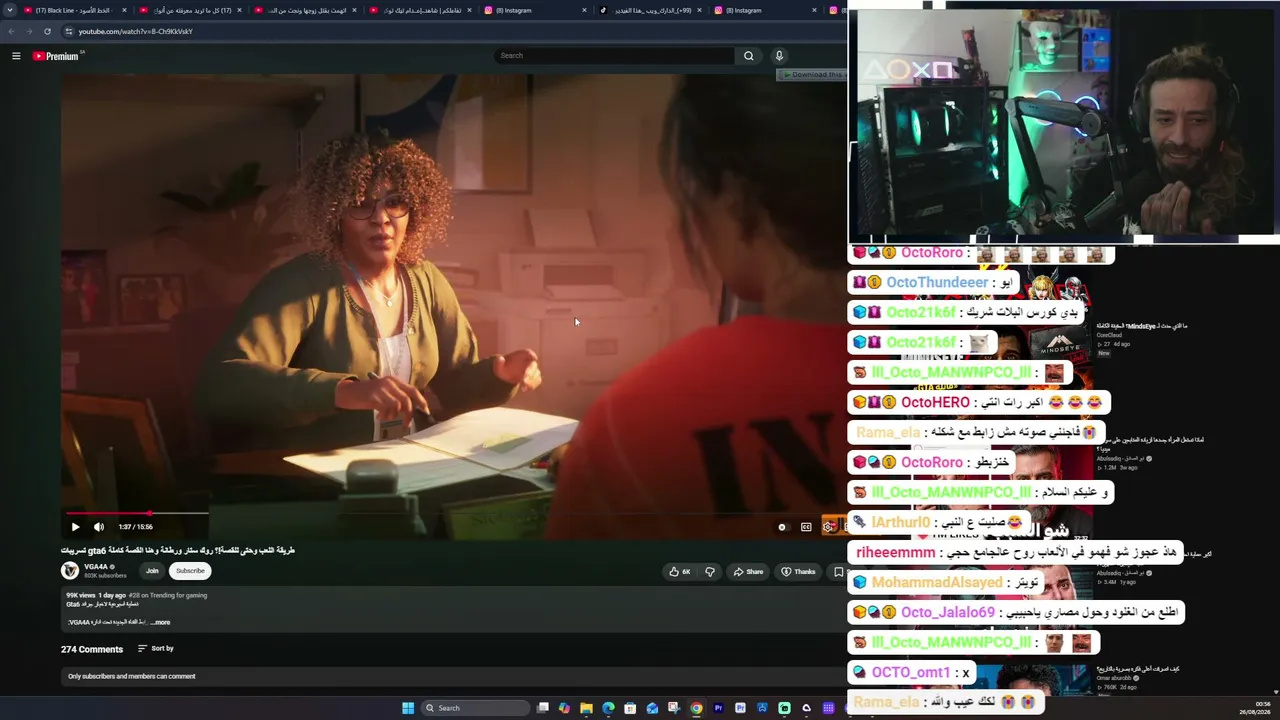Share the video

pyautogui.click(x=748, y=572)
